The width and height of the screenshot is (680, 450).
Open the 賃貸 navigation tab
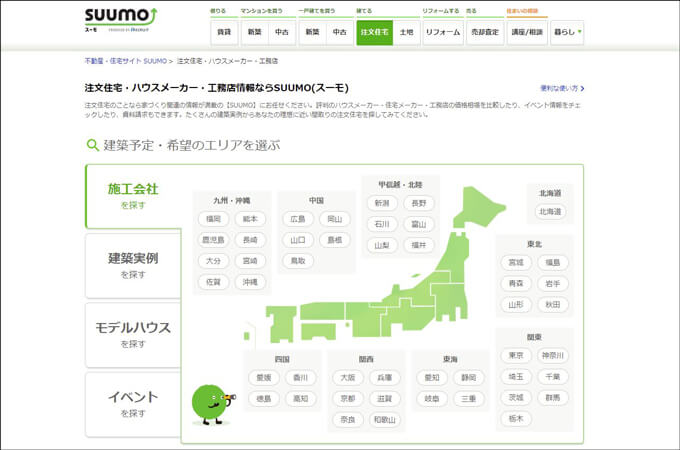tap(224, 32)
